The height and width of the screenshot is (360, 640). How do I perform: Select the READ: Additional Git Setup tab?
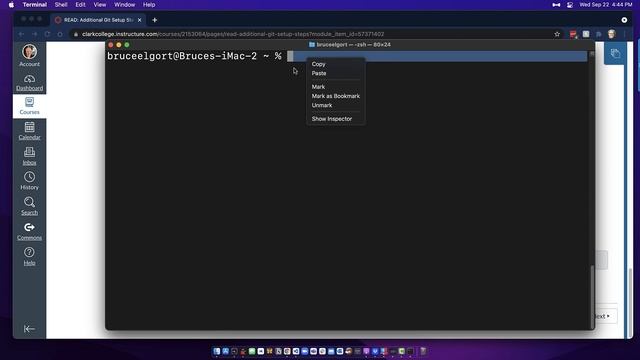coord(98,20)
